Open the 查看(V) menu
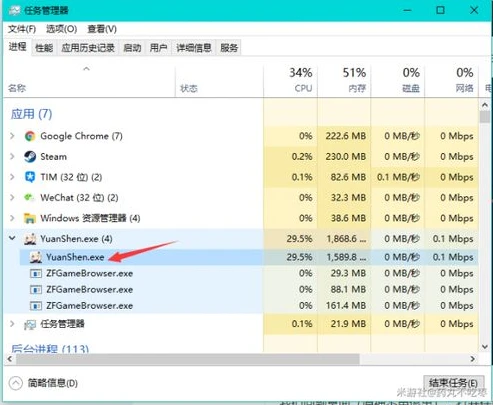Screen dimensions: 493x405 click(102, 29)
